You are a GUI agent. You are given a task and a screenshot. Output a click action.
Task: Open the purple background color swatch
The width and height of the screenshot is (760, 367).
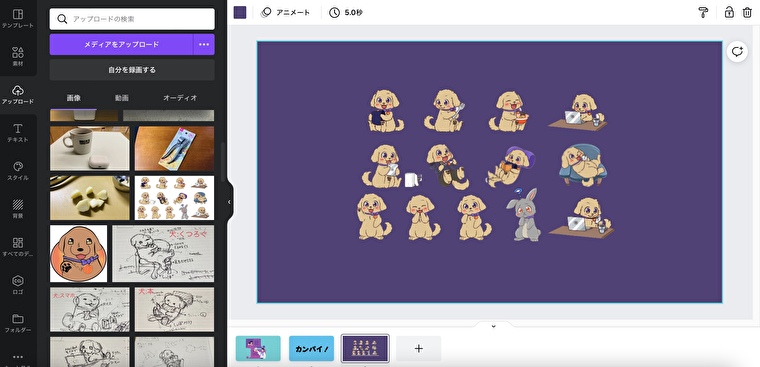tap(240, 13)
